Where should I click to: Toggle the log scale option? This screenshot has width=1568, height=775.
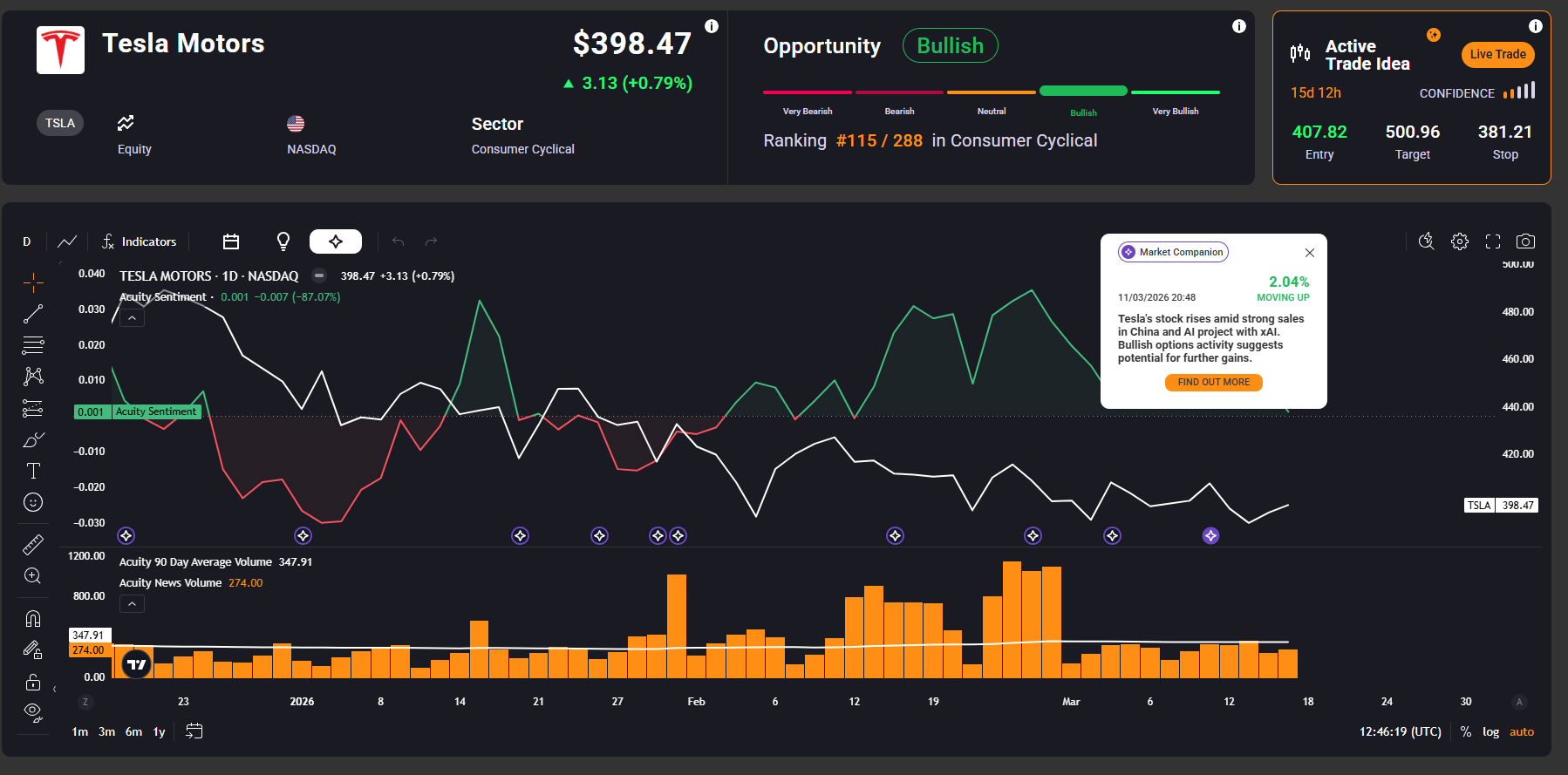(1490, 732)
